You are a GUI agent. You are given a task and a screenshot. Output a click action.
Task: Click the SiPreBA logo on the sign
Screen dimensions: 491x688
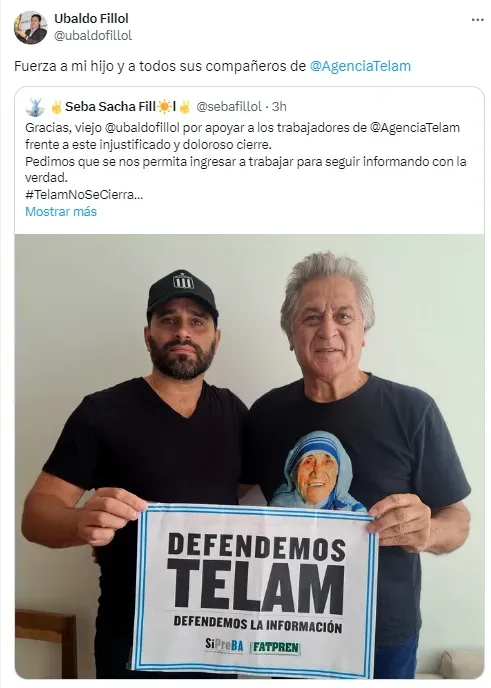[224, 645]
